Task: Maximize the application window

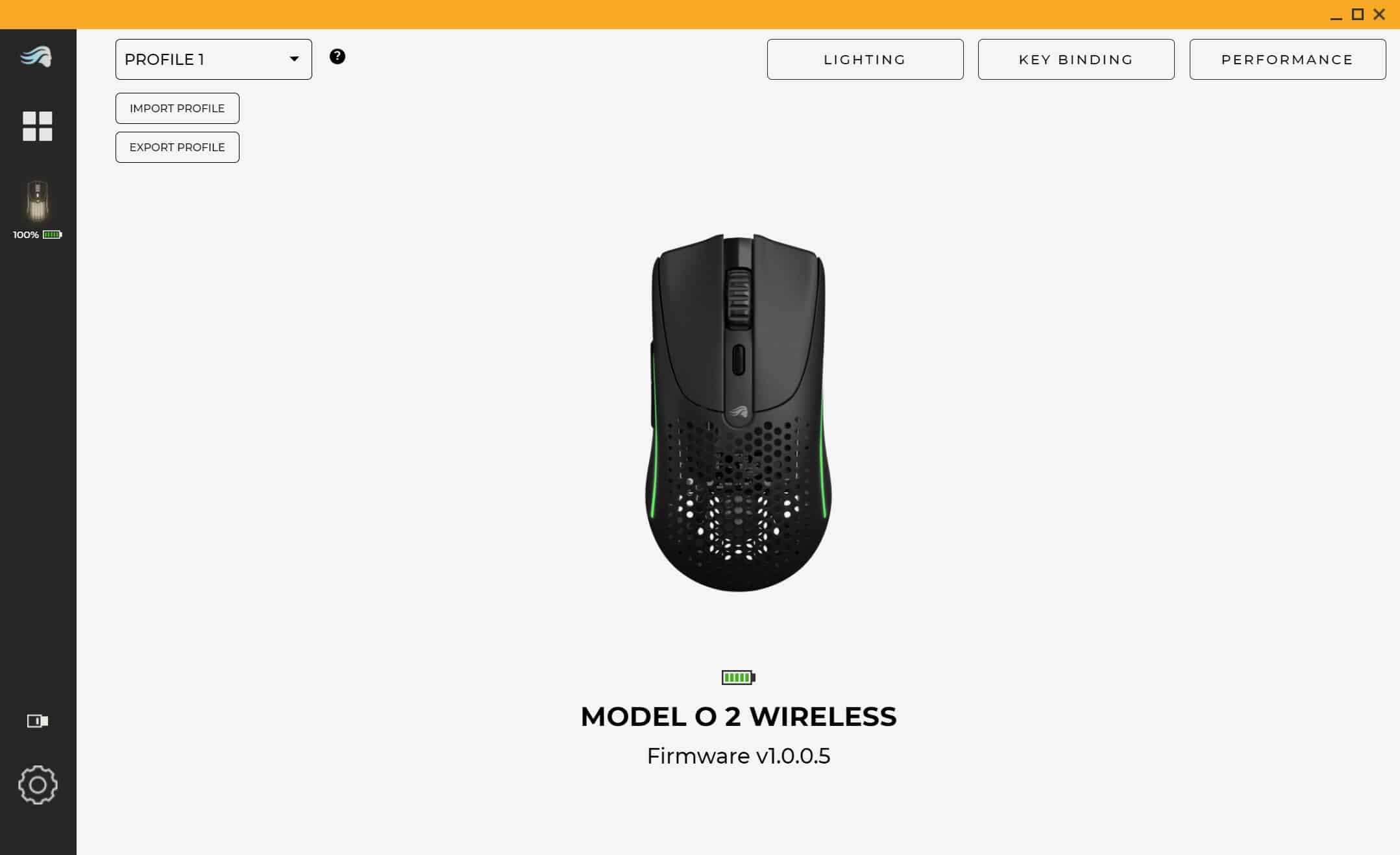Action: [1358, 14]
